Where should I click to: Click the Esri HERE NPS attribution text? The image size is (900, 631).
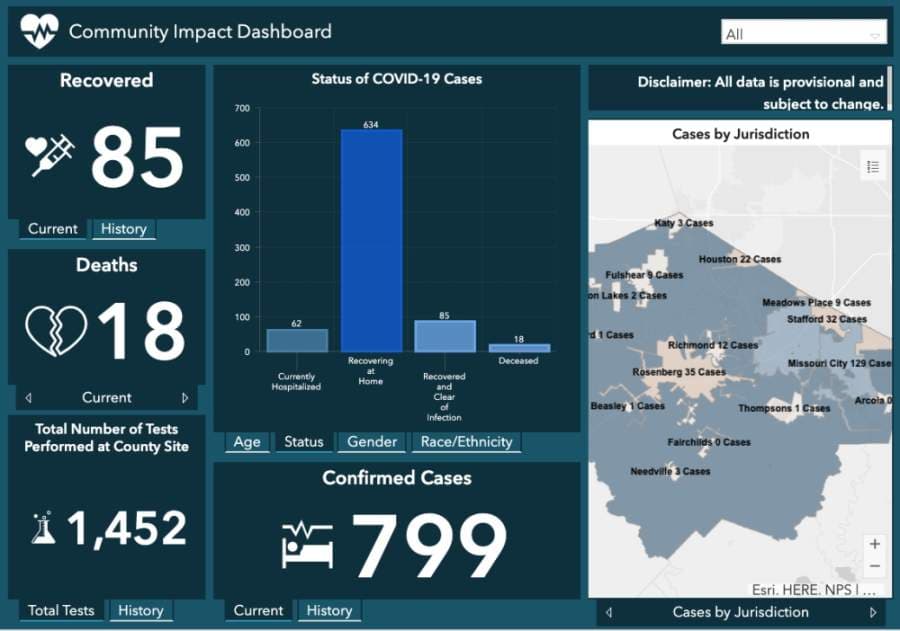814,590
